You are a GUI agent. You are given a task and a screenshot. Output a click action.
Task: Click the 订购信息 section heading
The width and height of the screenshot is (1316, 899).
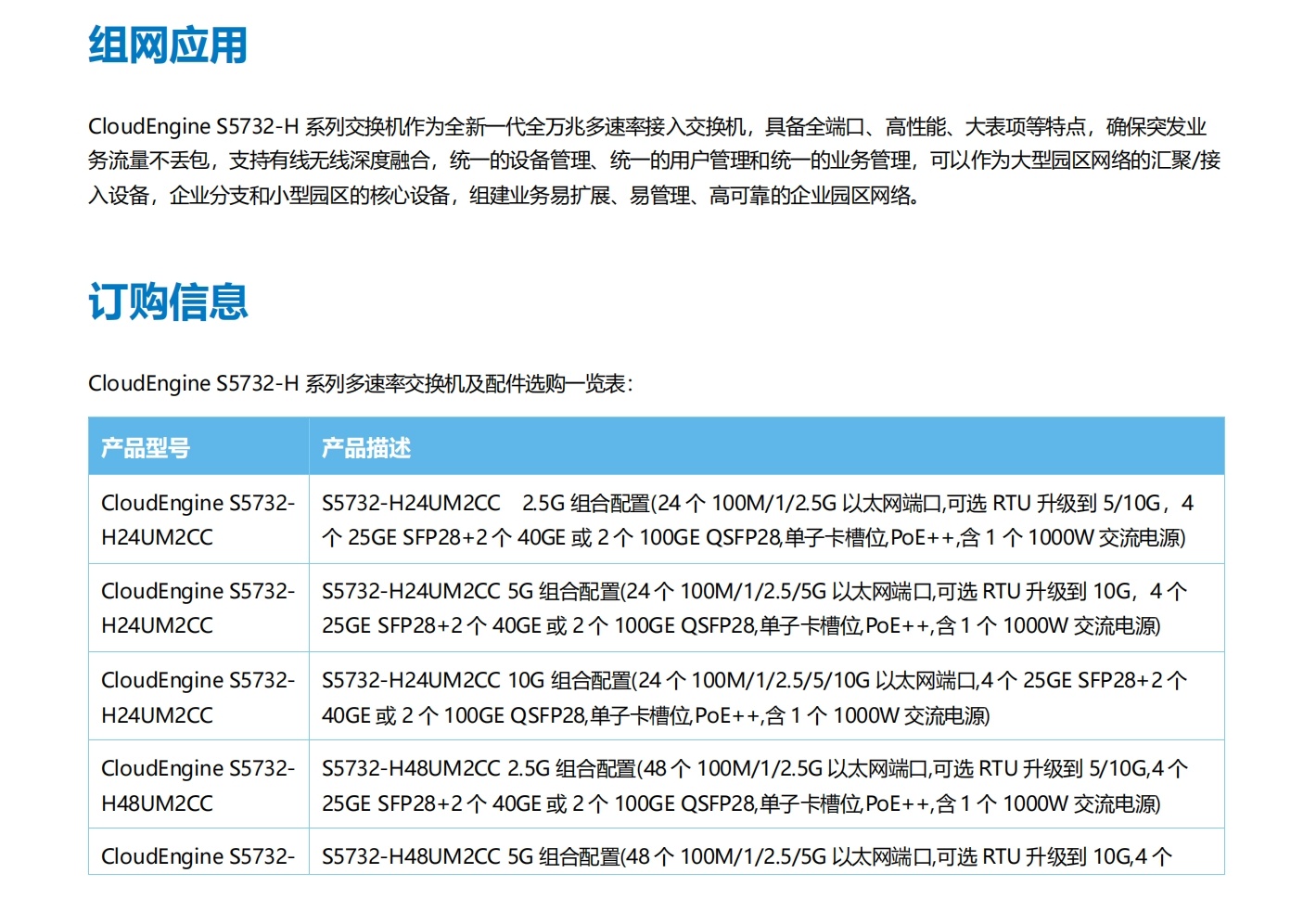tap(168, 302)
